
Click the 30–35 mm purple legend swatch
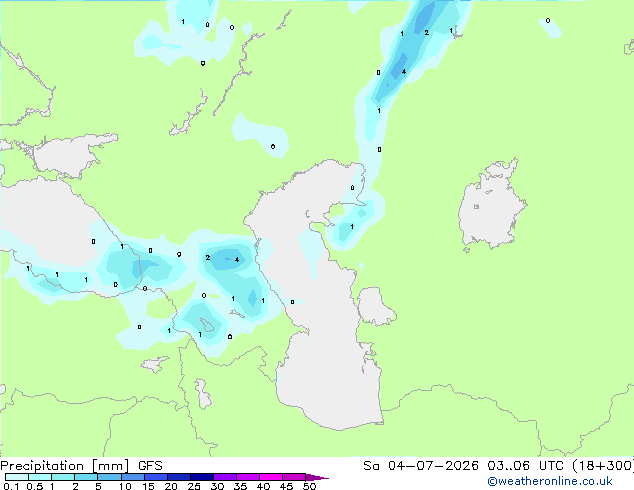[224, 477]
